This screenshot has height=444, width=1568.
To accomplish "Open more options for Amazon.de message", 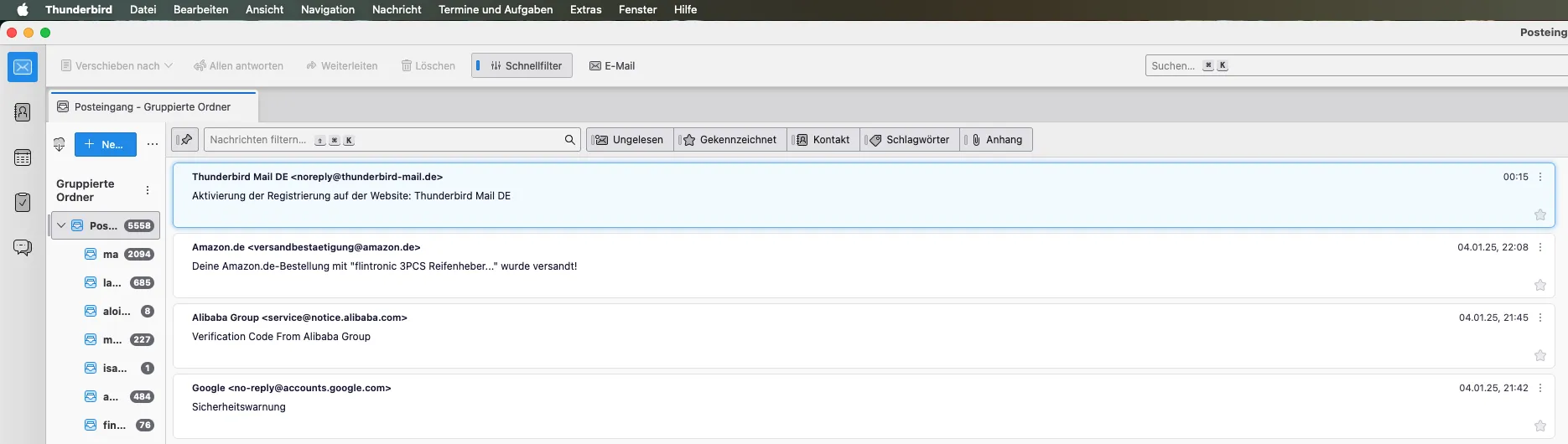I will (x=1540, y=247).
